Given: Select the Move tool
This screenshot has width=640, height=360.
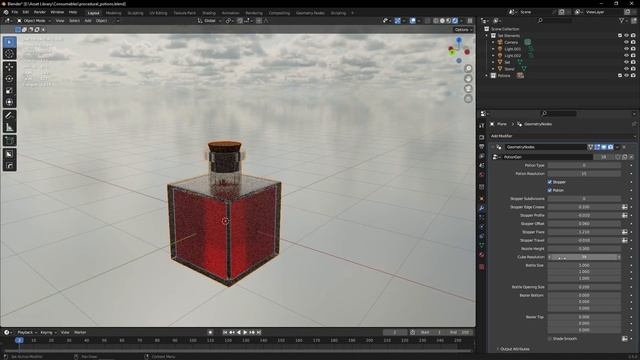Looking at the screenshot, I should coord(9,67).
